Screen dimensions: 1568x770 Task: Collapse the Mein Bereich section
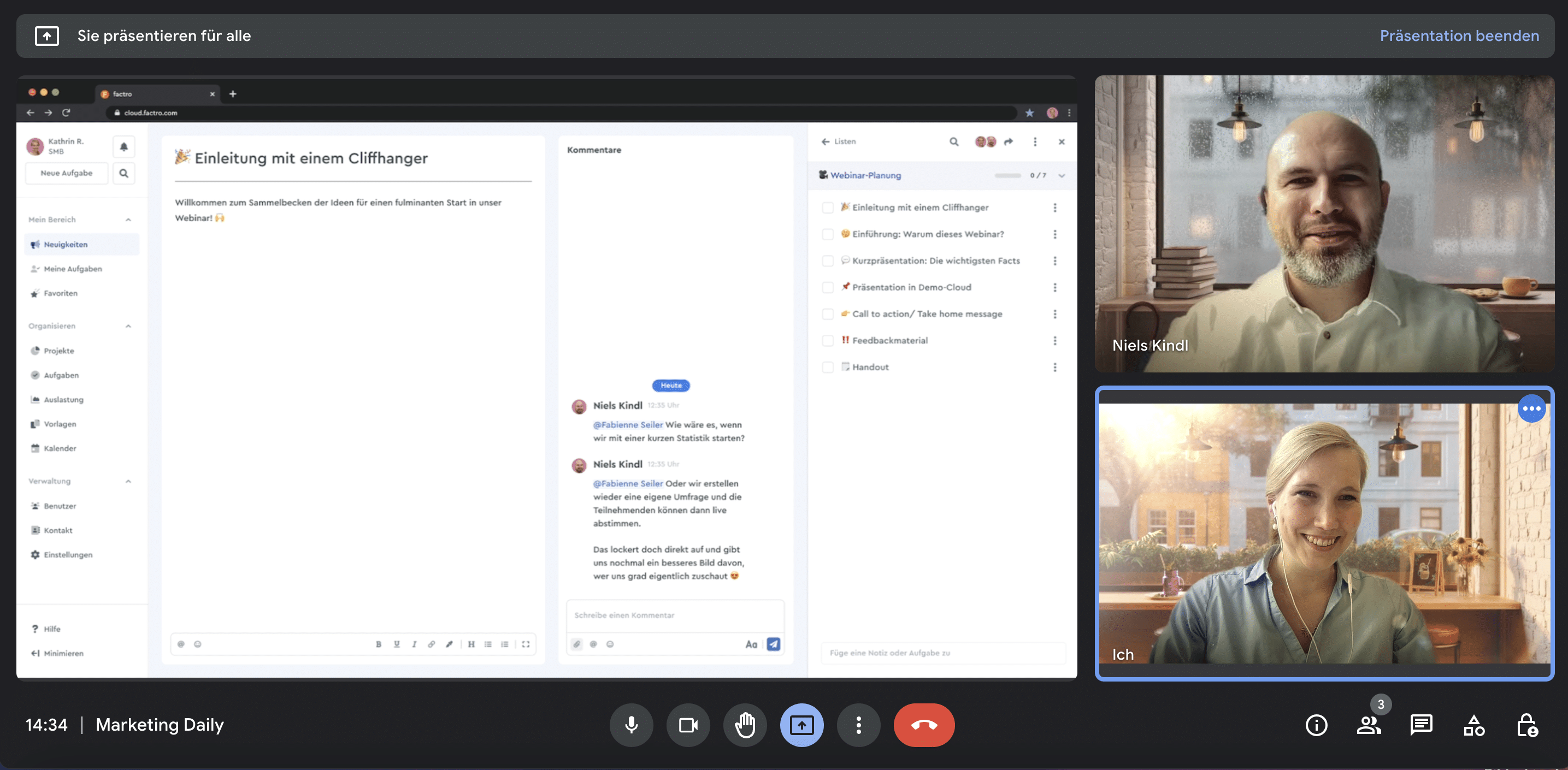point(128,220)
